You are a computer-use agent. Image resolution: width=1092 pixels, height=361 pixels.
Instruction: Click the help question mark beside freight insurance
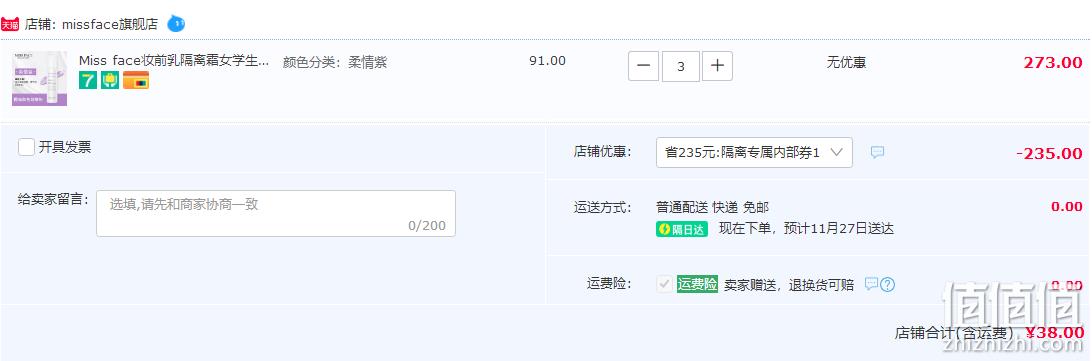coord(887,284)
